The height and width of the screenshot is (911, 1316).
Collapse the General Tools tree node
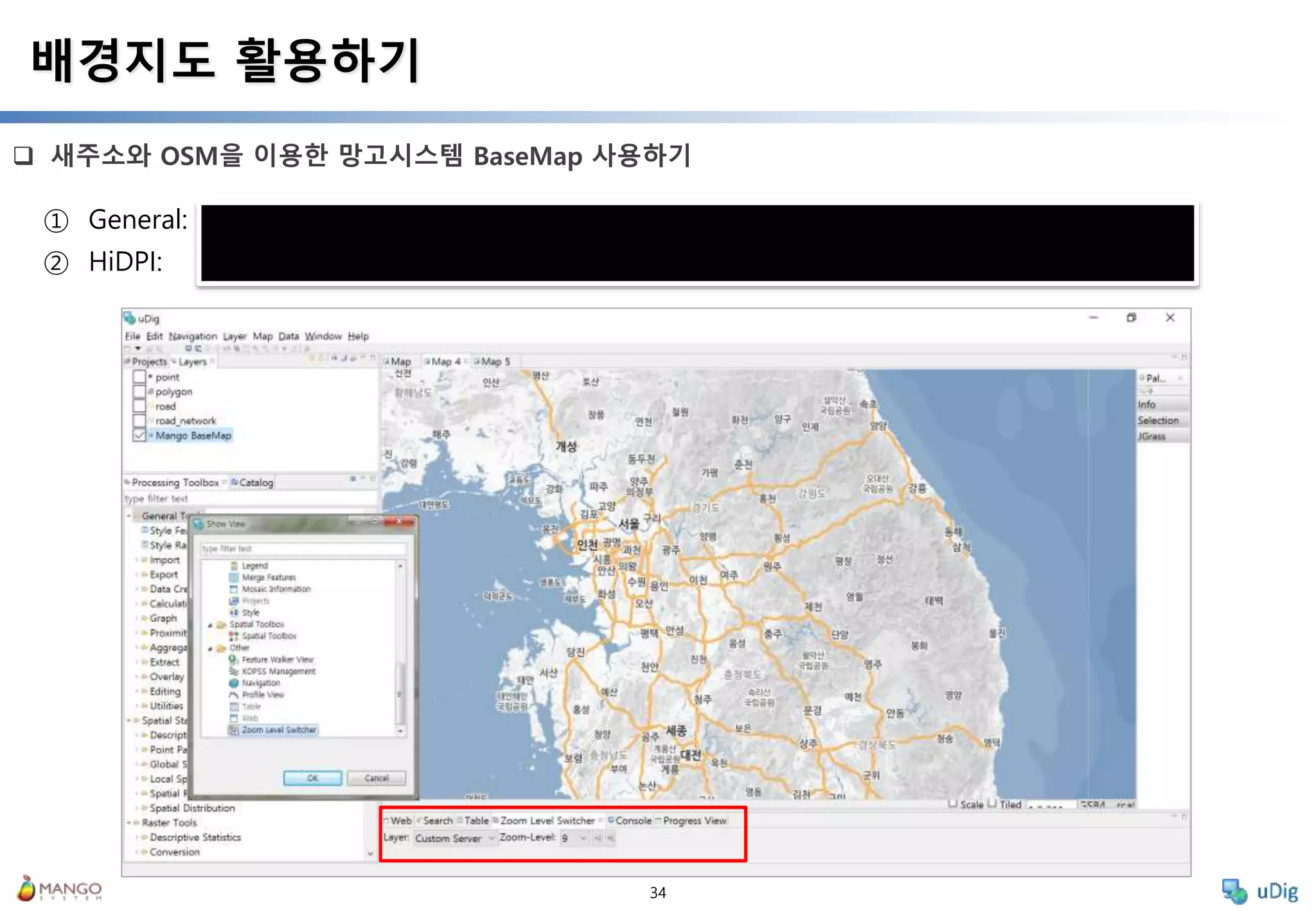pyautogui.click(x=129, y=516)
